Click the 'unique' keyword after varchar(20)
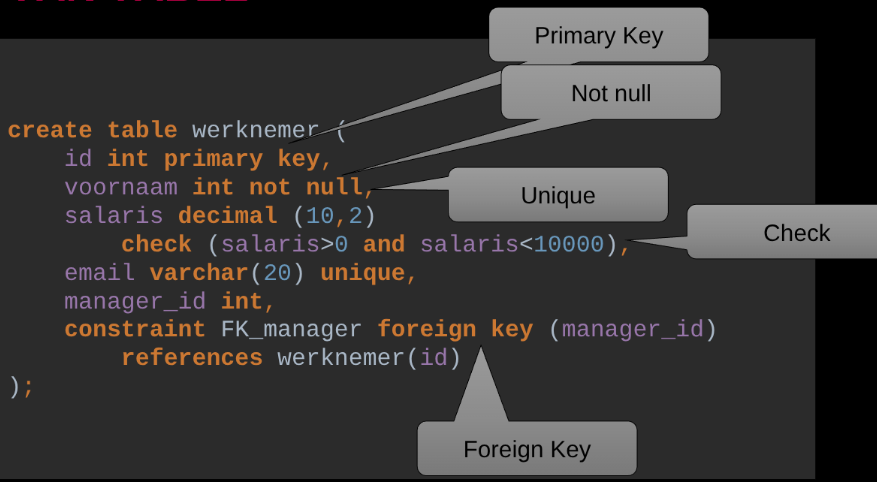Image resolution: width=877 pixels, height=482 pixels. tap(362, 272)
